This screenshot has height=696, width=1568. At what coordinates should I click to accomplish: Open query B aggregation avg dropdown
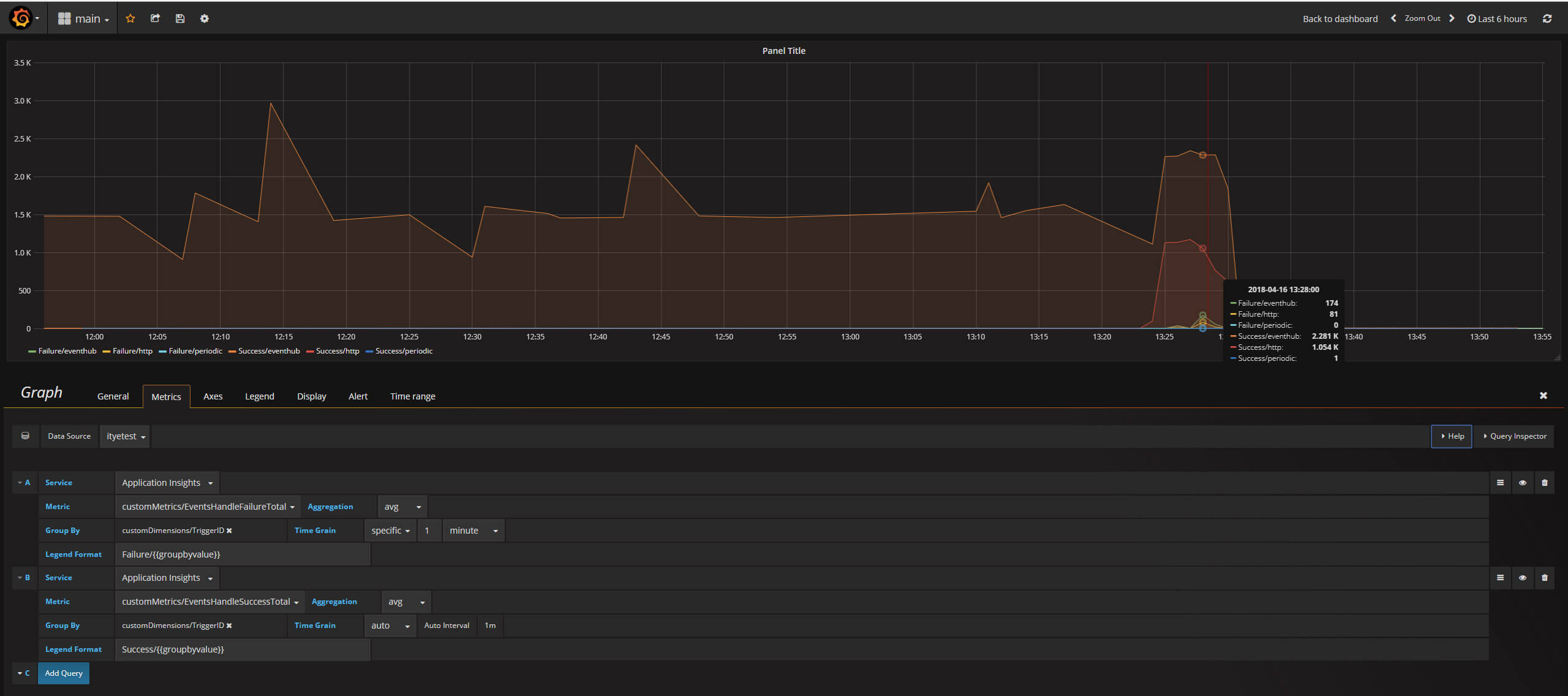click(406, 602)
